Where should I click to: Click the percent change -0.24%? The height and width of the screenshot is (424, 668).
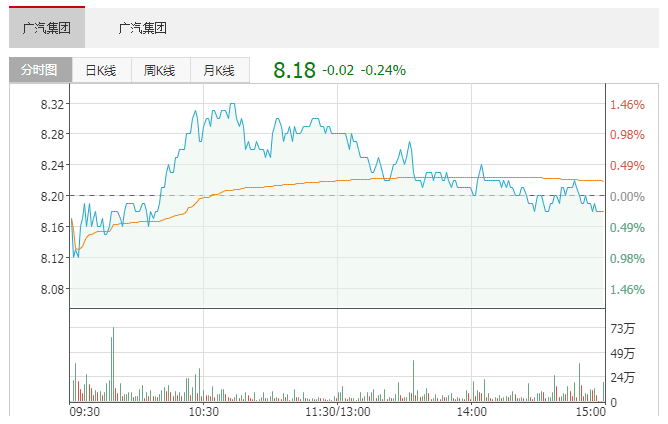(x=383, y=70)
